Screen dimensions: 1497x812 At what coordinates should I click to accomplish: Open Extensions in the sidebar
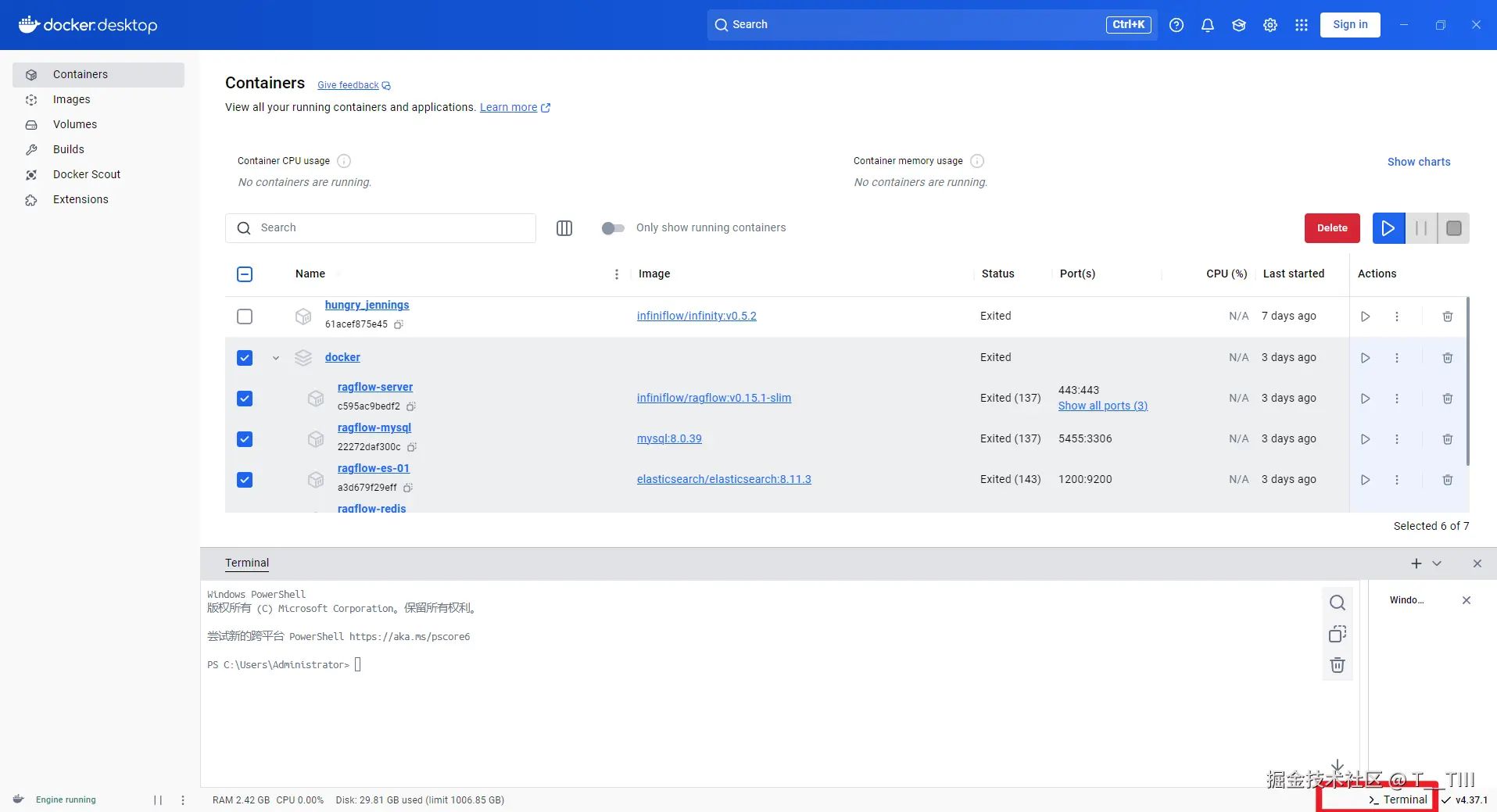pos(98,200)
